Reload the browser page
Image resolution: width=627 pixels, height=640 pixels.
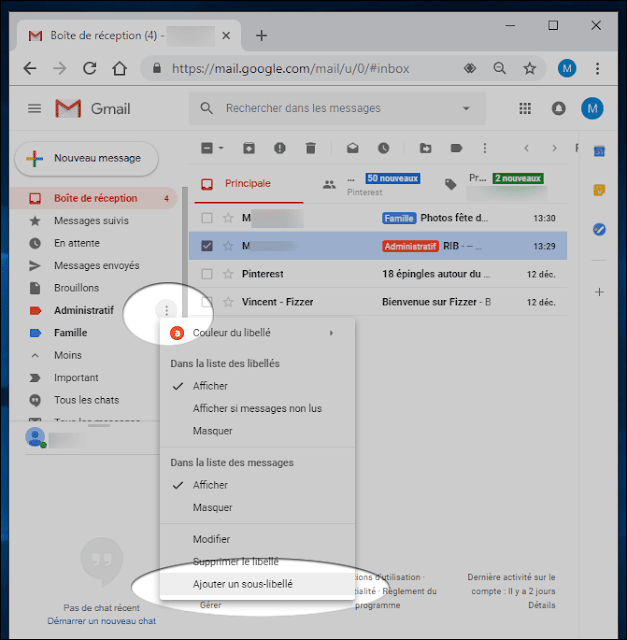pos(90,68)
